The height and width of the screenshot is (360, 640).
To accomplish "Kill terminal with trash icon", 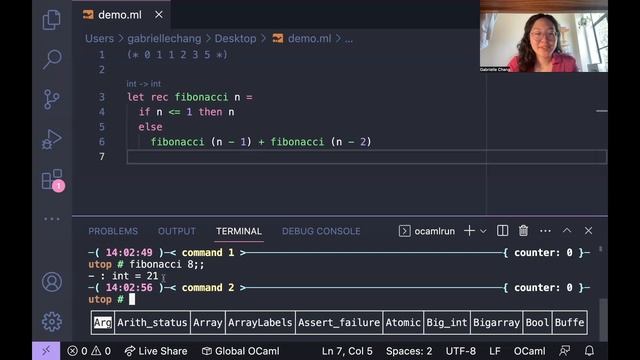I will 523,231.
